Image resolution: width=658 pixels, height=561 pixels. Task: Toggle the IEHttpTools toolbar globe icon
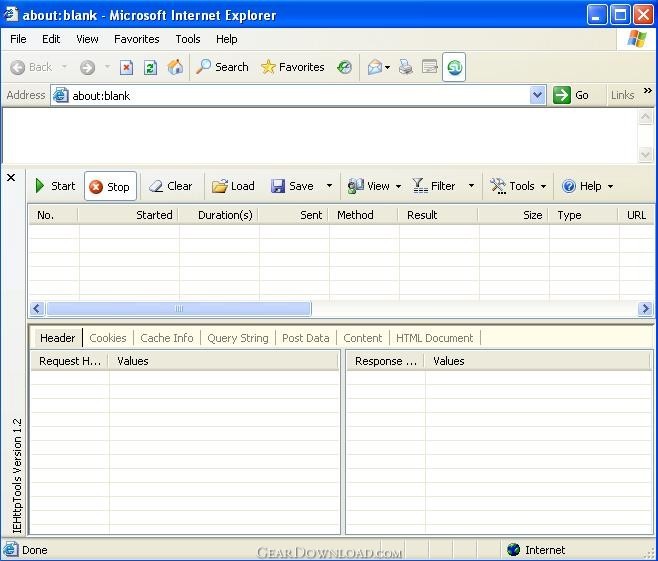[454, 67]
